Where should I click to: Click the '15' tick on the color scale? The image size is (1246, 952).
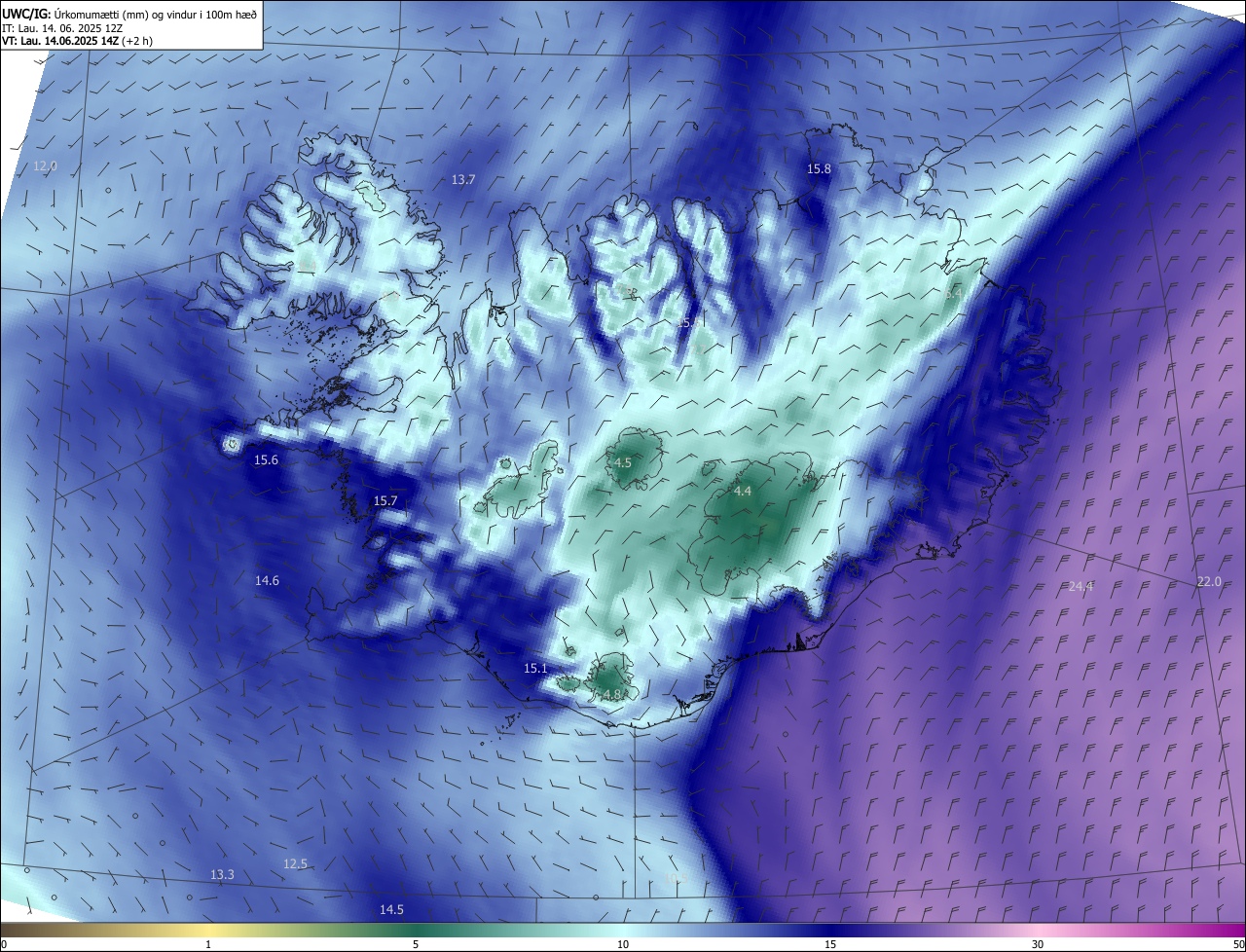[830, 944]
